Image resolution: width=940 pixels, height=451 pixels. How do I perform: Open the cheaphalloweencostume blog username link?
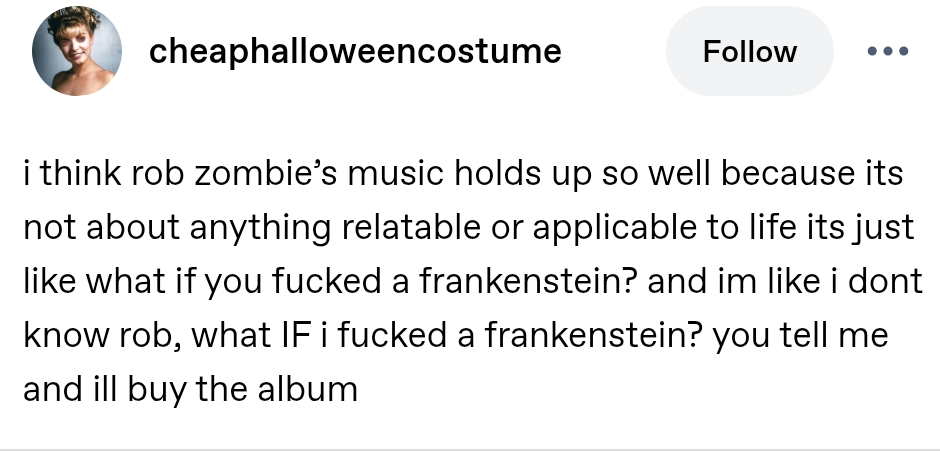pos(355,51)
